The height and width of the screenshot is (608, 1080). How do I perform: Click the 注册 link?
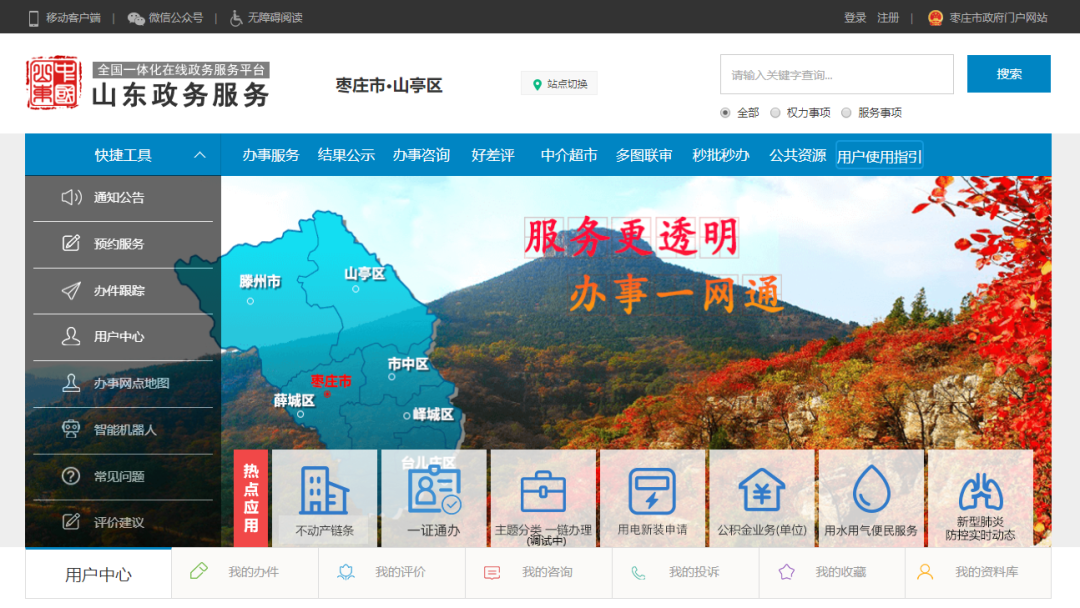click(888, 18)
